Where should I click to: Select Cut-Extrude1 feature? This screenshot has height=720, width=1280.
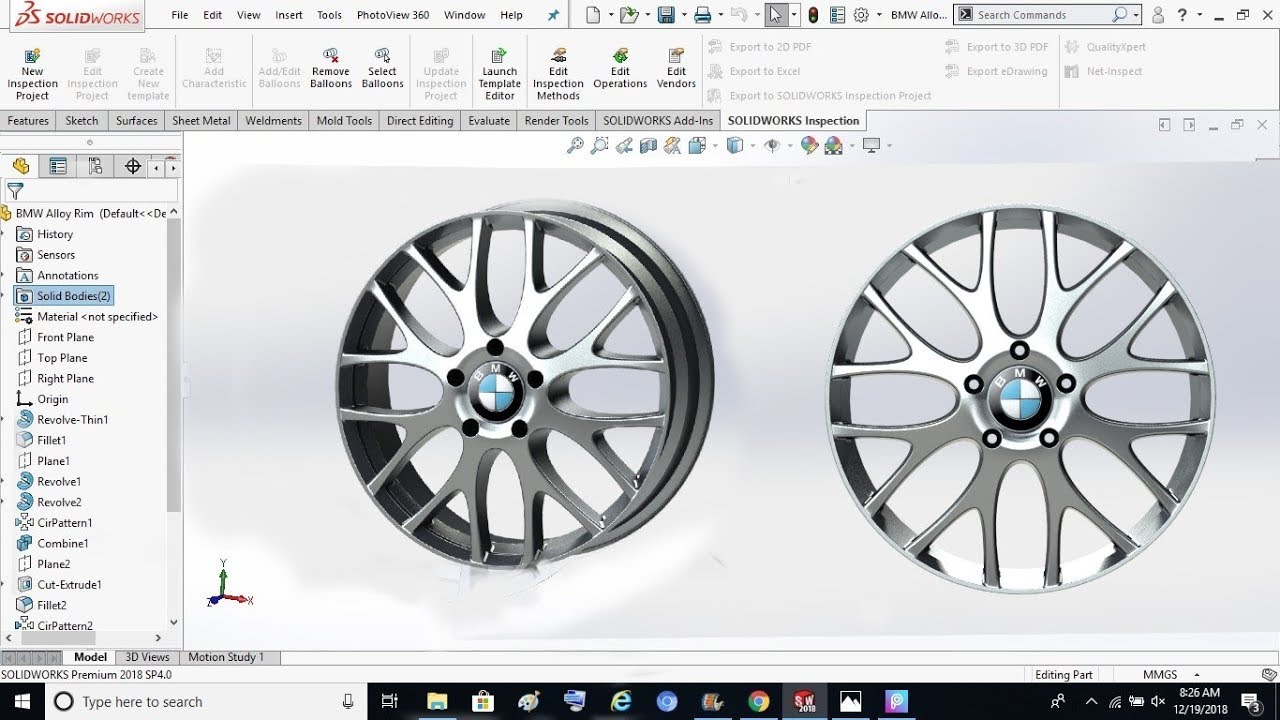tap(59, 585)
